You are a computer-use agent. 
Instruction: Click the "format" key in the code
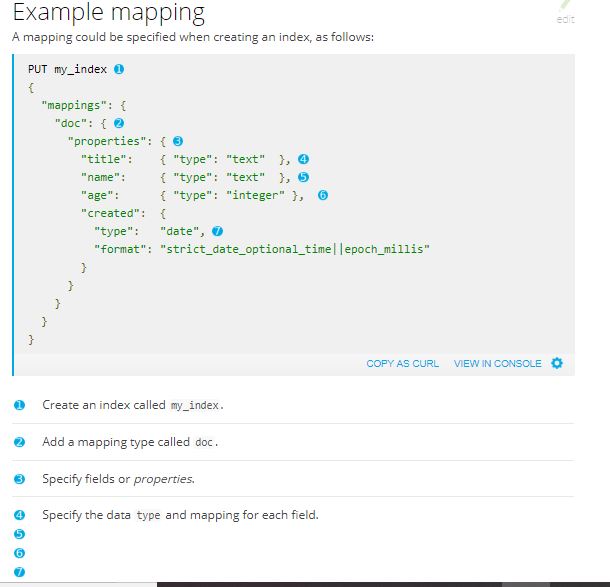click(119, 249)
